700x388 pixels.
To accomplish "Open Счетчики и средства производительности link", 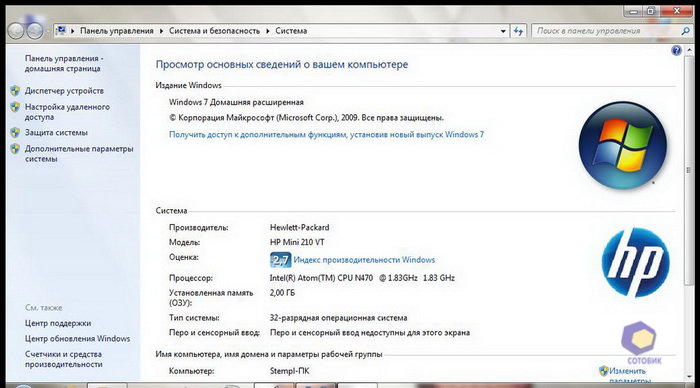I will pos(64,359).
